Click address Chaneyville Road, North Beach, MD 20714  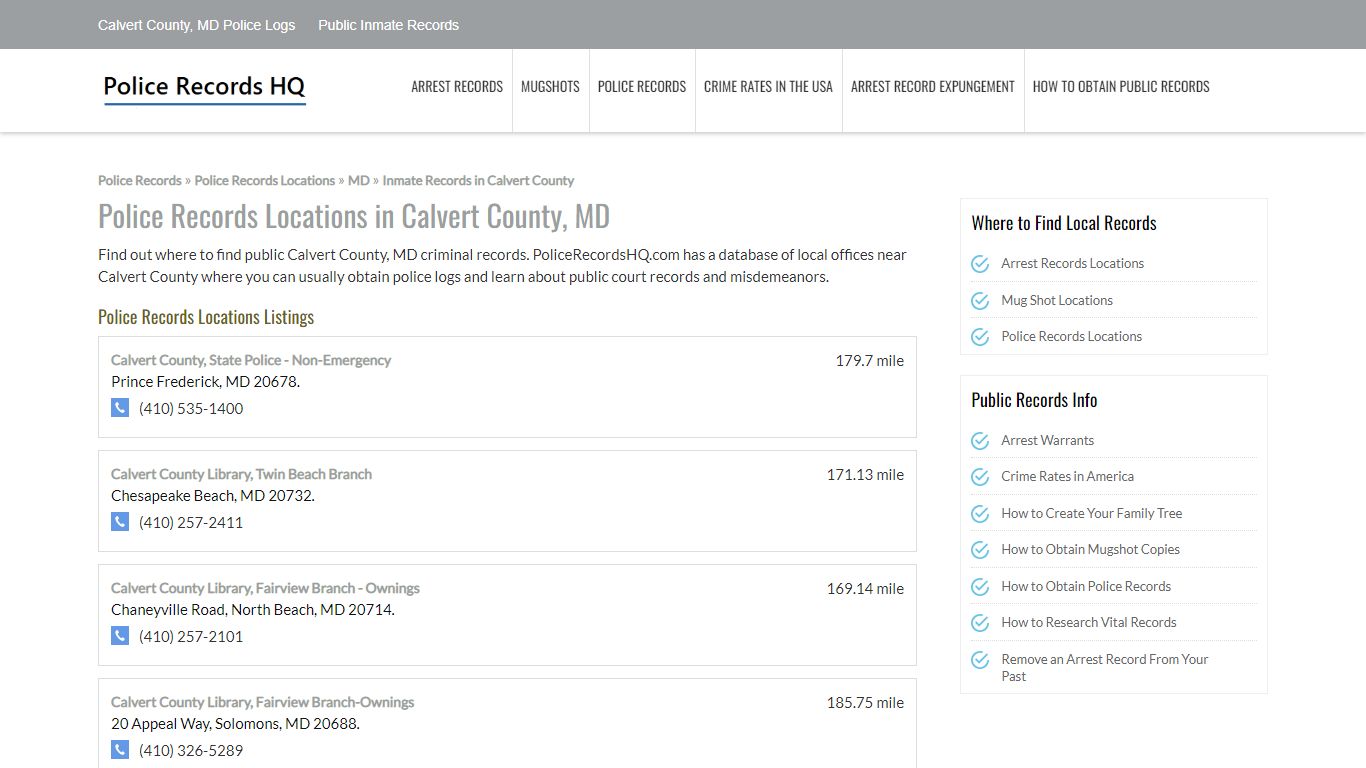253,609
